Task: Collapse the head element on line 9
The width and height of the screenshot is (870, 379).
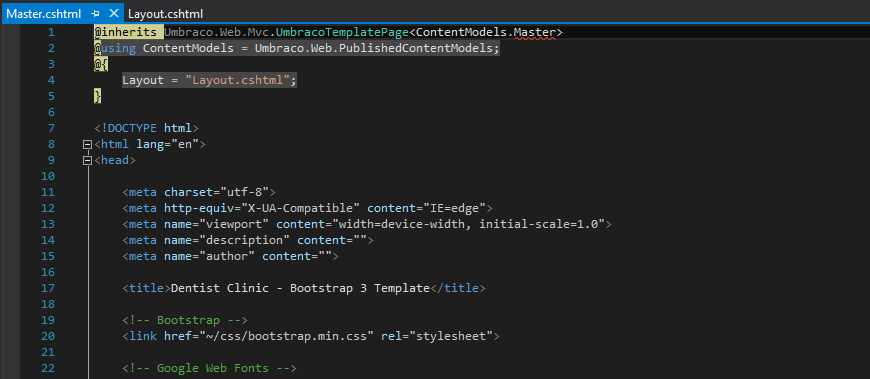Action: click(x=87, y=160)
